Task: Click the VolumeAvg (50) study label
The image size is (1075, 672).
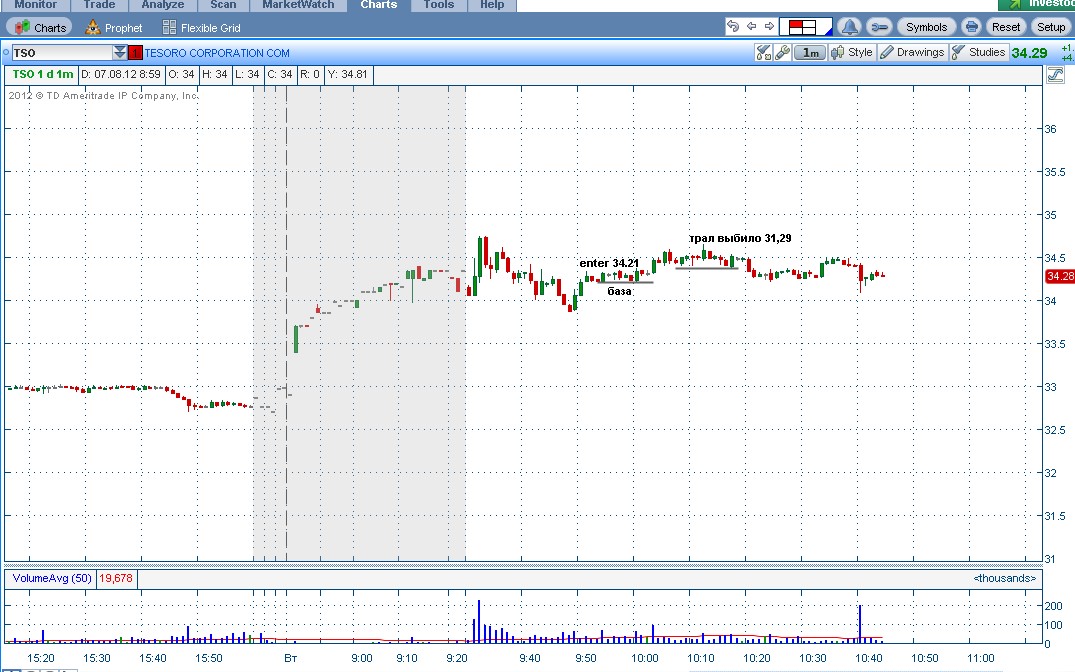Action: 52,578
